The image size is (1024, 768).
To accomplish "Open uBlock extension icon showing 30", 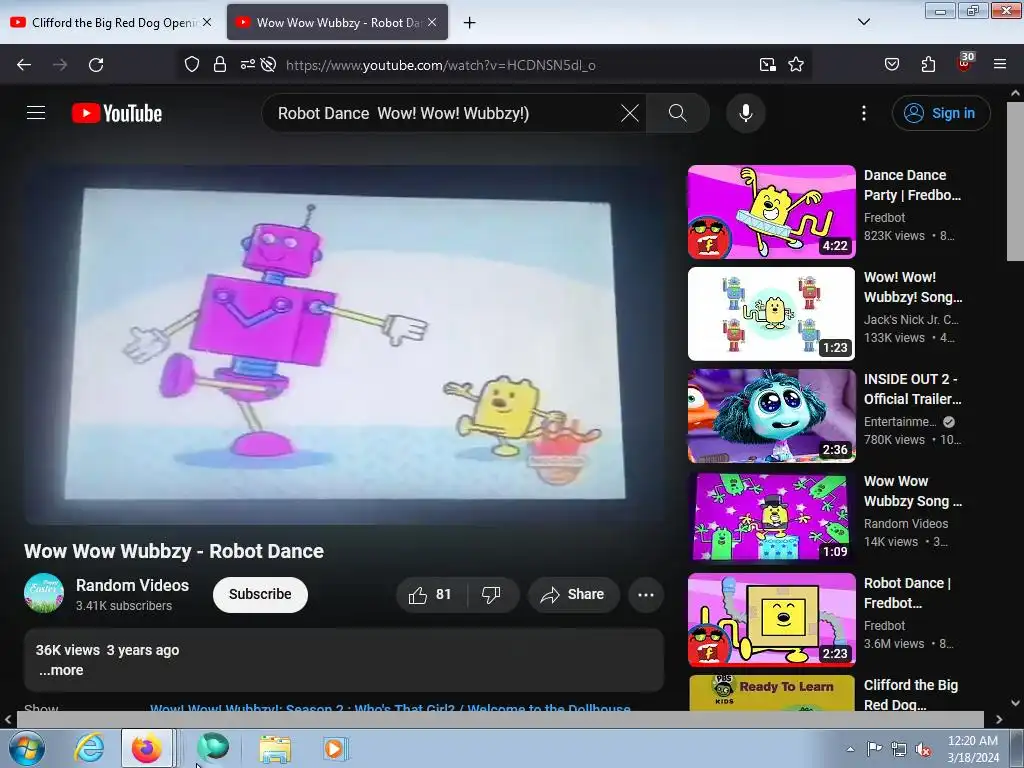I will pyautogui.click(x=965, y=62).
